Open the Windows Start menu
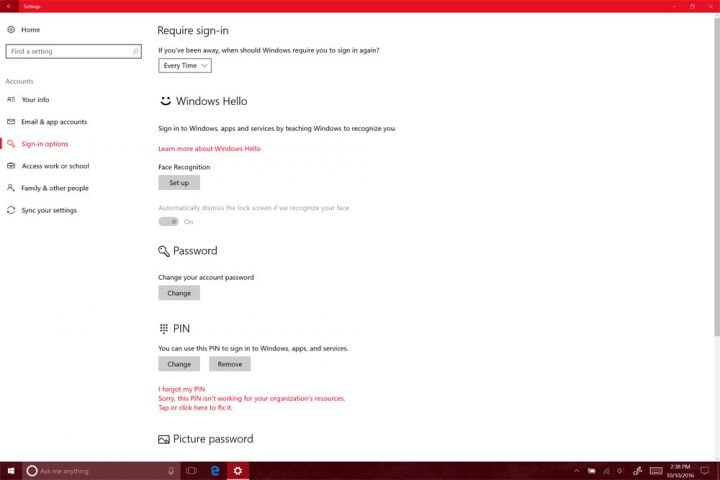Image resolution: width=720 pixels, height=480 pixels. [x=11, y=471]
